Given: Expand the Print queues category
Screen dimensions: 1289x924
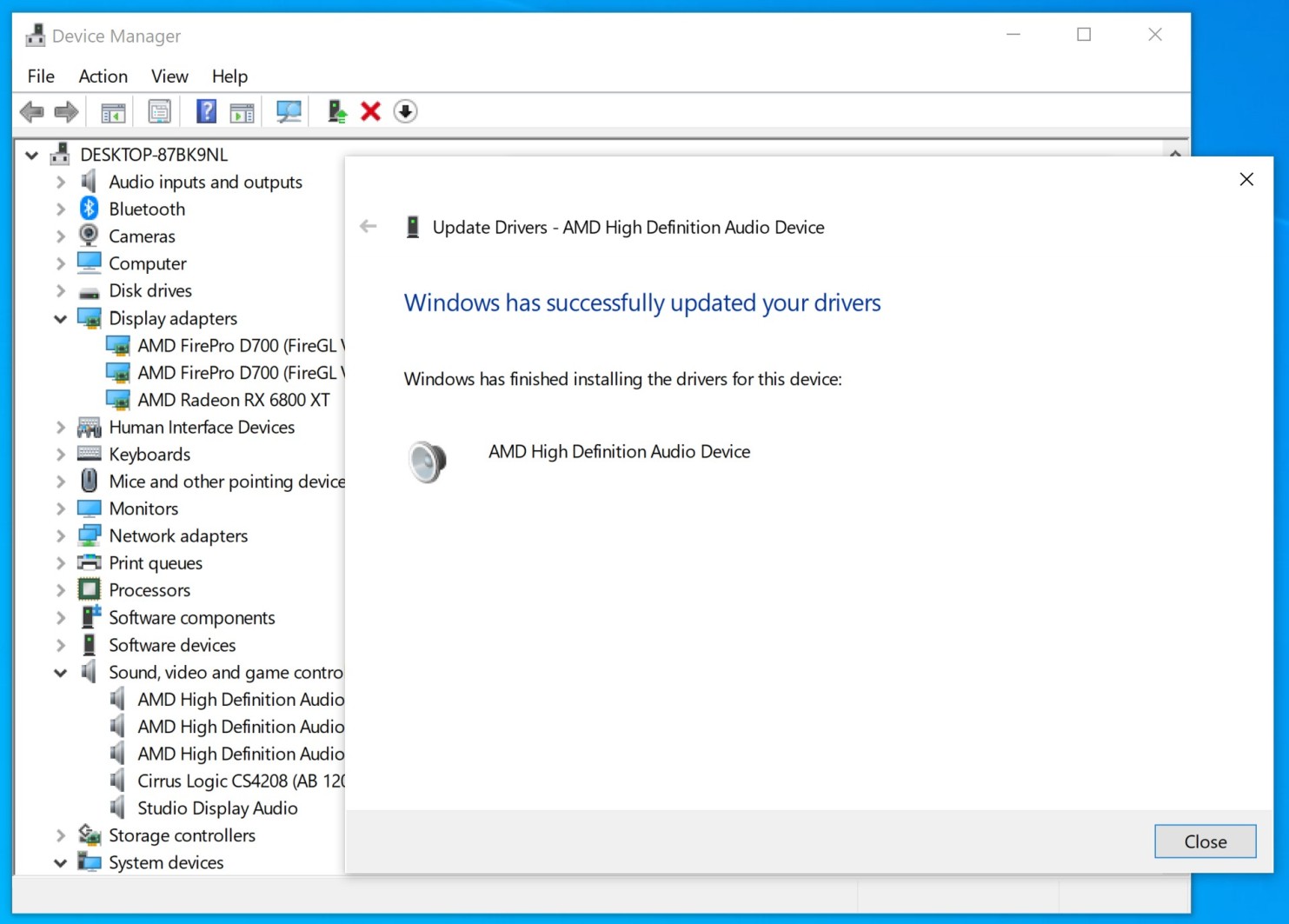Looking at the screenshot, I should point(61,563).
